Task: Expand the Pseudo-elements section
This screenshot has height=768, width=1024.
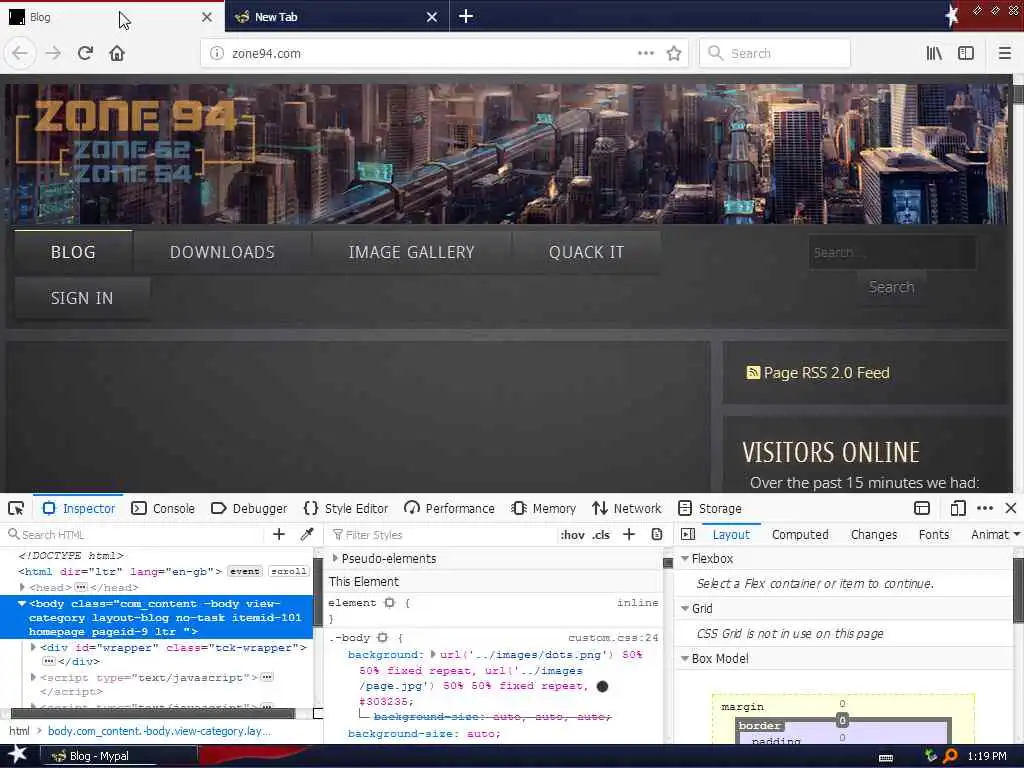Action: [x=335, y=558]
